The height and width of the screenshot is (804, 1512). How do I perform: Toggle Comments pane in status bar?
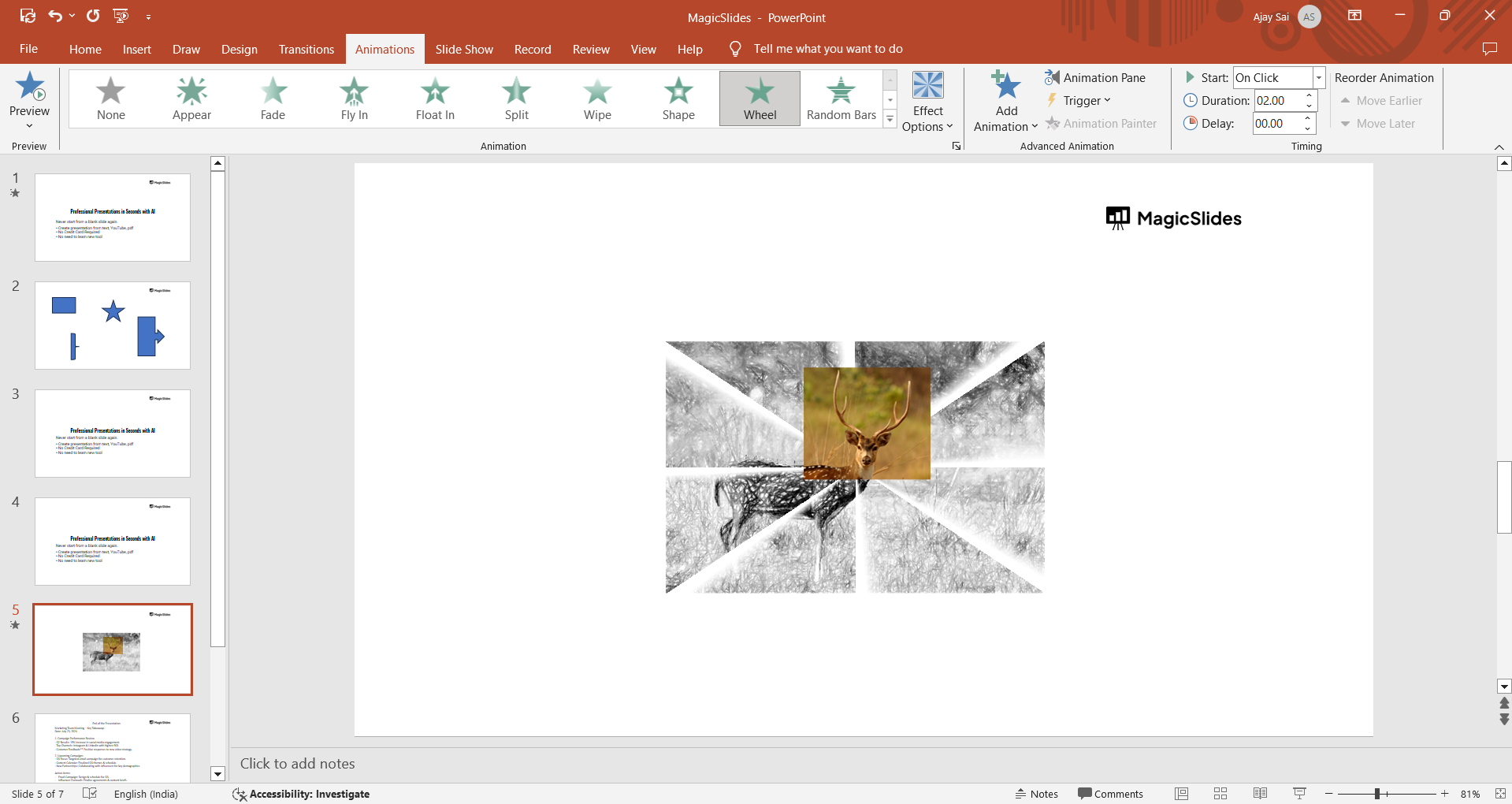point(1110,794)
